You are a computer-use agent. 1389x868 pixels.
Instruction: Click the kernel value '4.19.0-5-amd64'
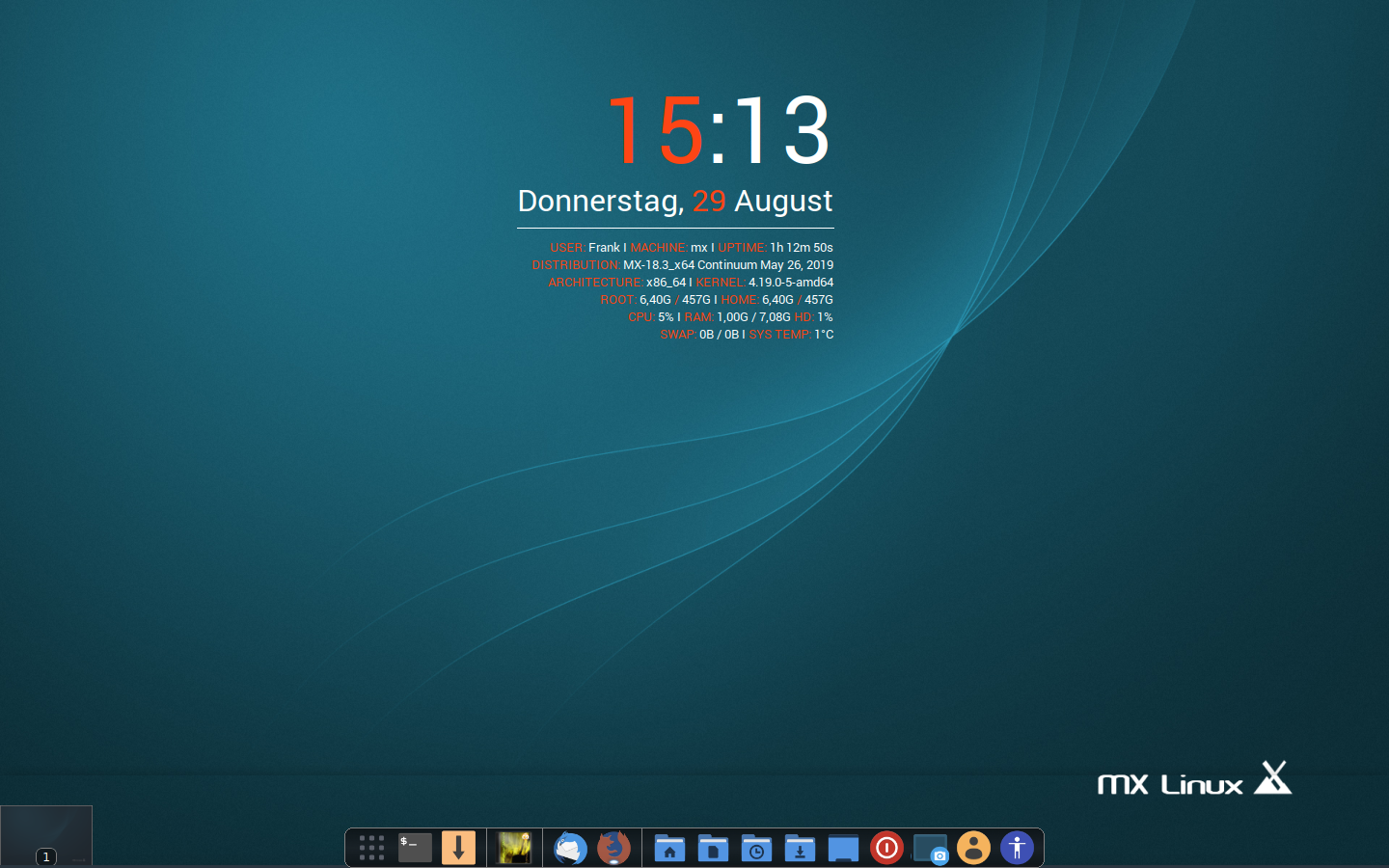click(791, 282)
